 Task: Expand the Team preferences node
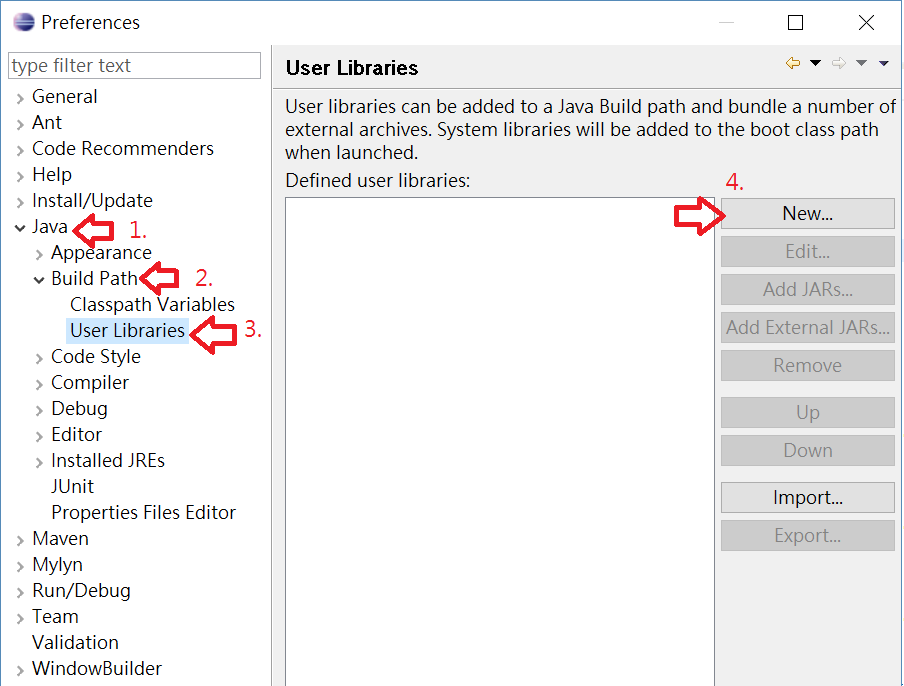20,618
